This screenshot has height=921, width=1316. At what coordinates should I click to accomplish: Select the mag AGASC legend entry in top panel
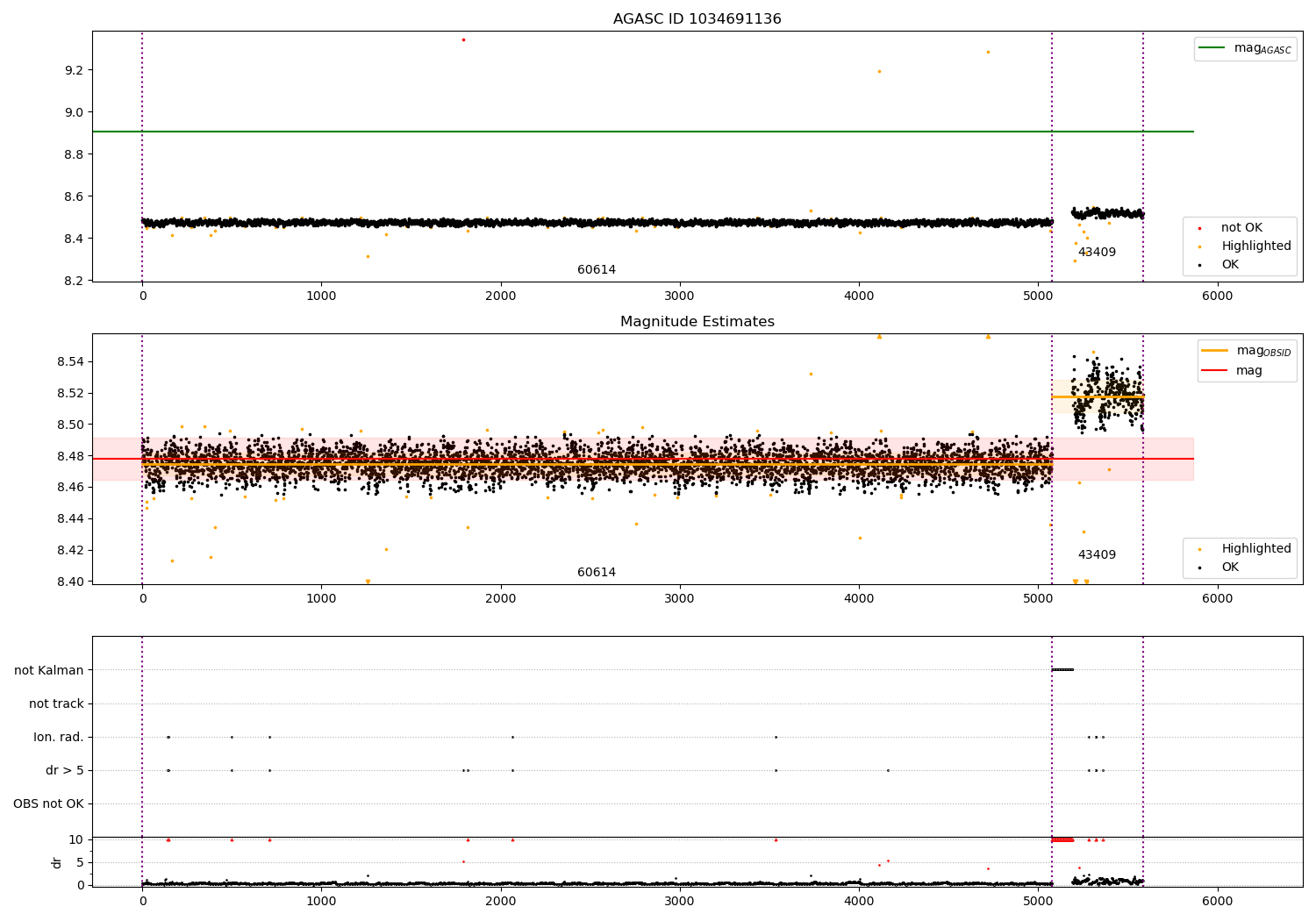[1245, 48]
